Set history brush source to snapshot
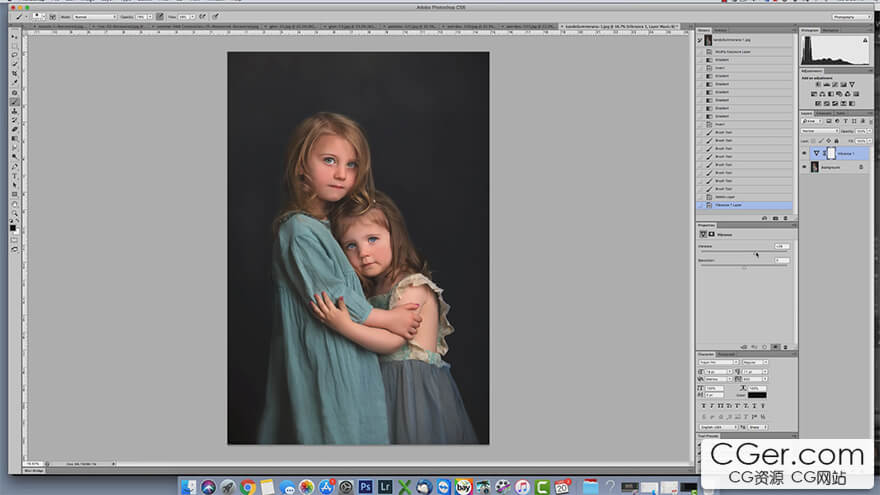This screenshot has width=880, height=495. 700,40
